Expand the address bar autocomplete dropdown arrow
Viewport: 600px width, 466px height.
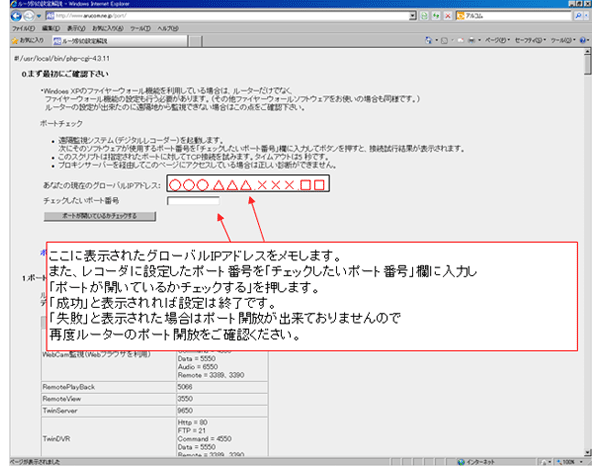(412, 16)
